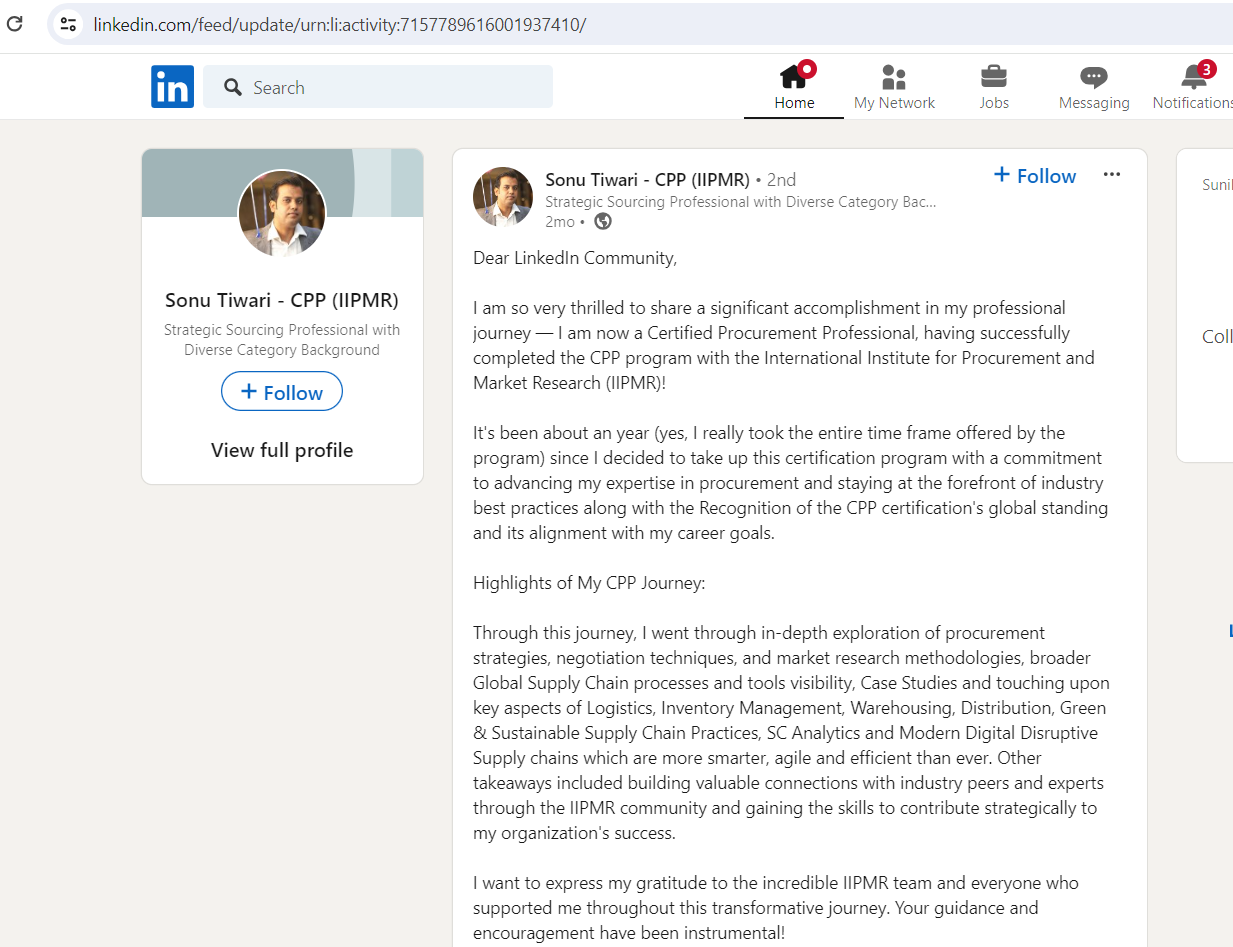Screen dimensions: 1233x947
Task: Click sidebar name Sonu Tiwari - CPP (IIPMR)
Action: [x=282, y=300]
